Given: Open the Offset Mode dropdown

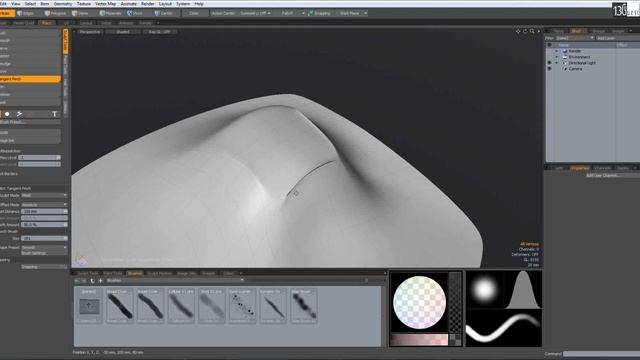Looking at the screenshot, I should pos(44,204).
